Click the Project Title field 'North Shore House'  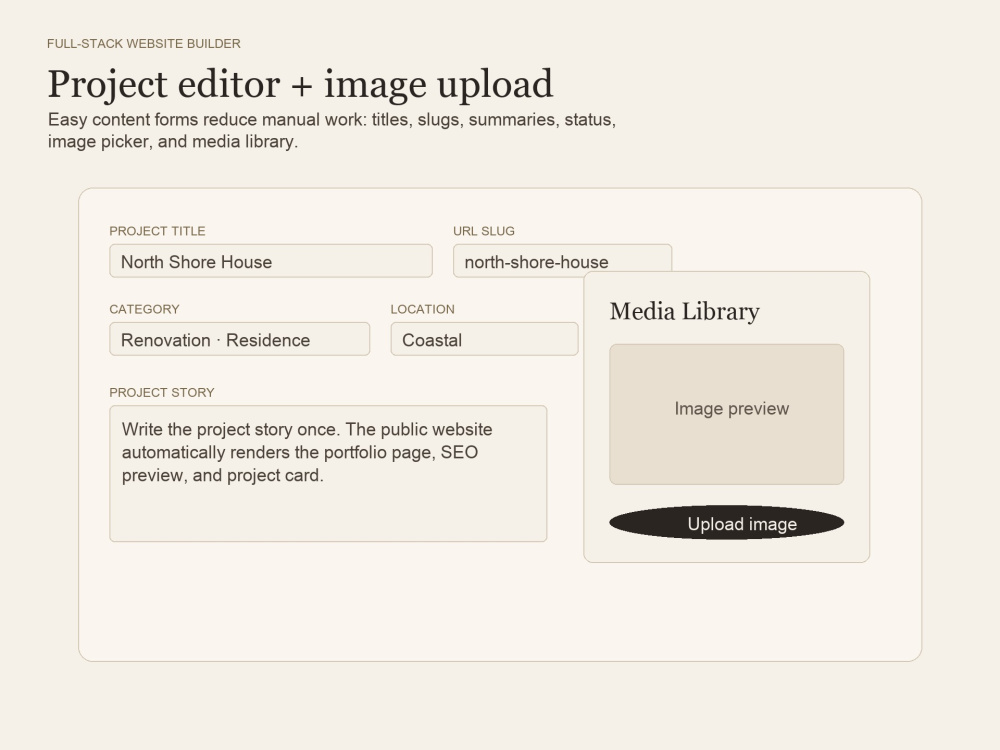pos(271,261)
